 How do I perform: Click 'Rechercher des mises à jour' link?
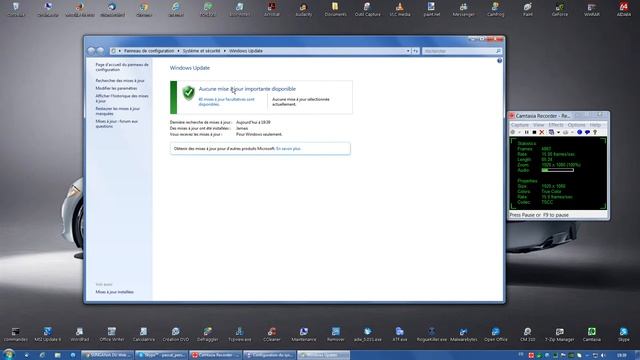pyautogui.click(x=120, y=81)
